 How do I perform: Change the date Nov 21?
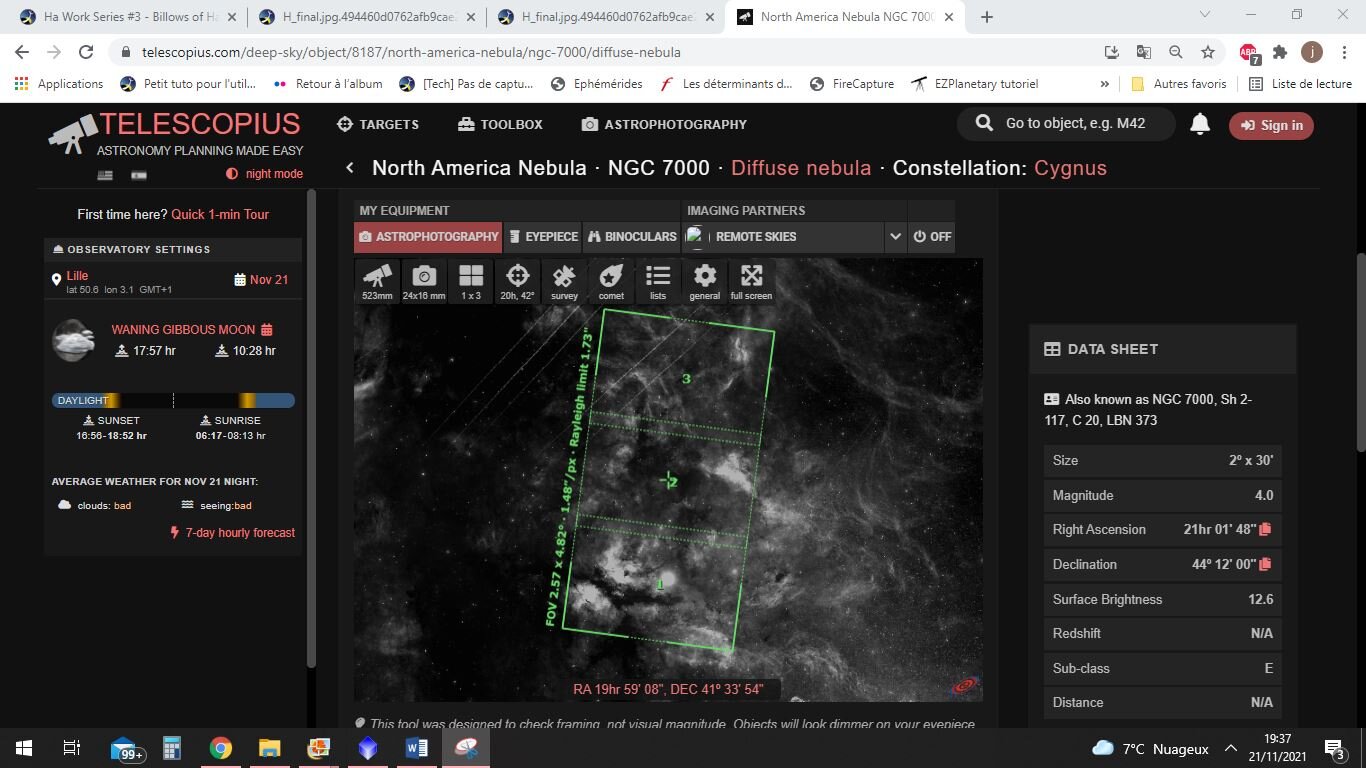click(x=261, y=280)
